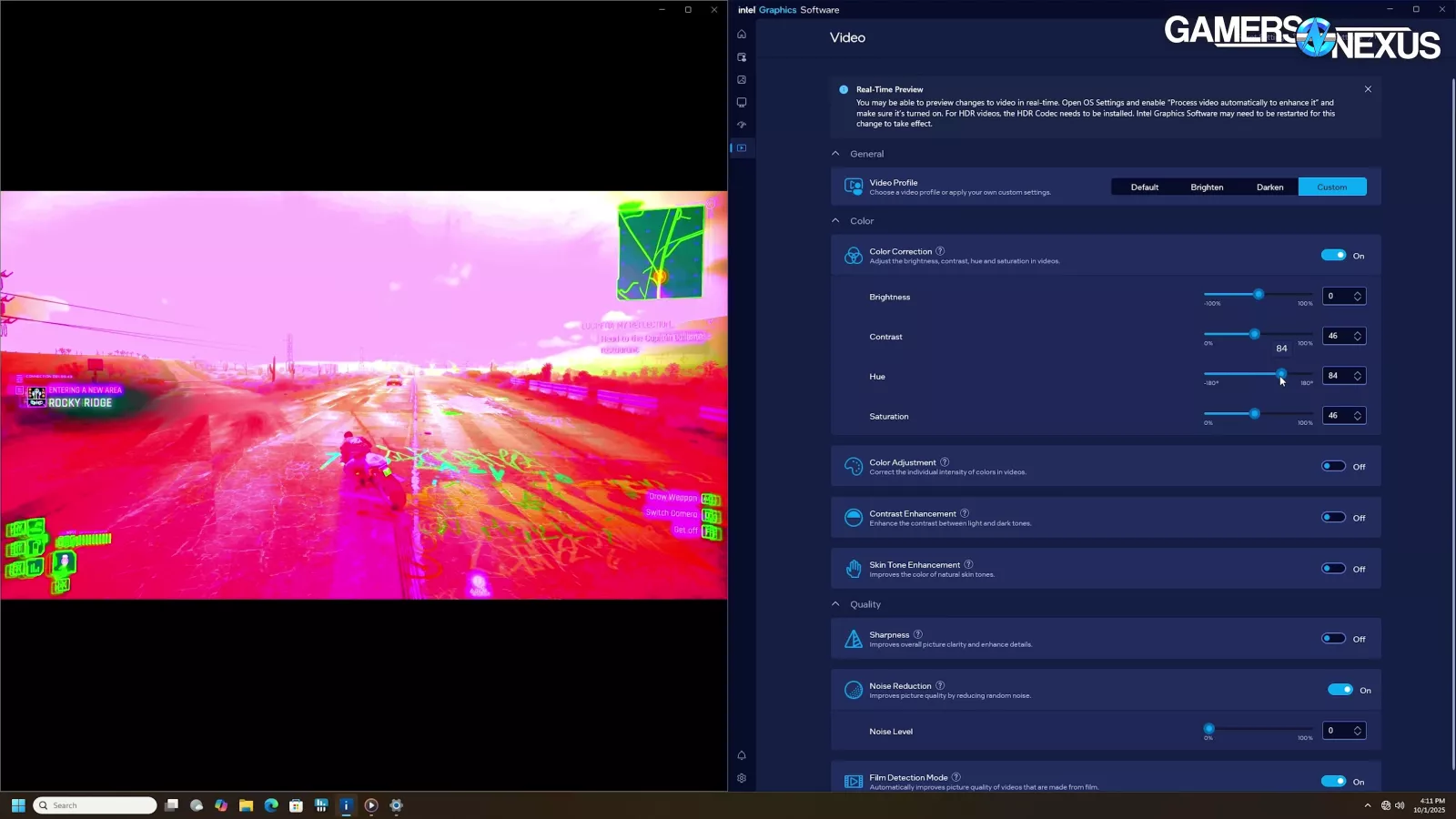The width and height of the screenshot is (1456, 819).
Task: Click Color Correction help question icon
Action: pyautogui.click(x=940, y=251)
